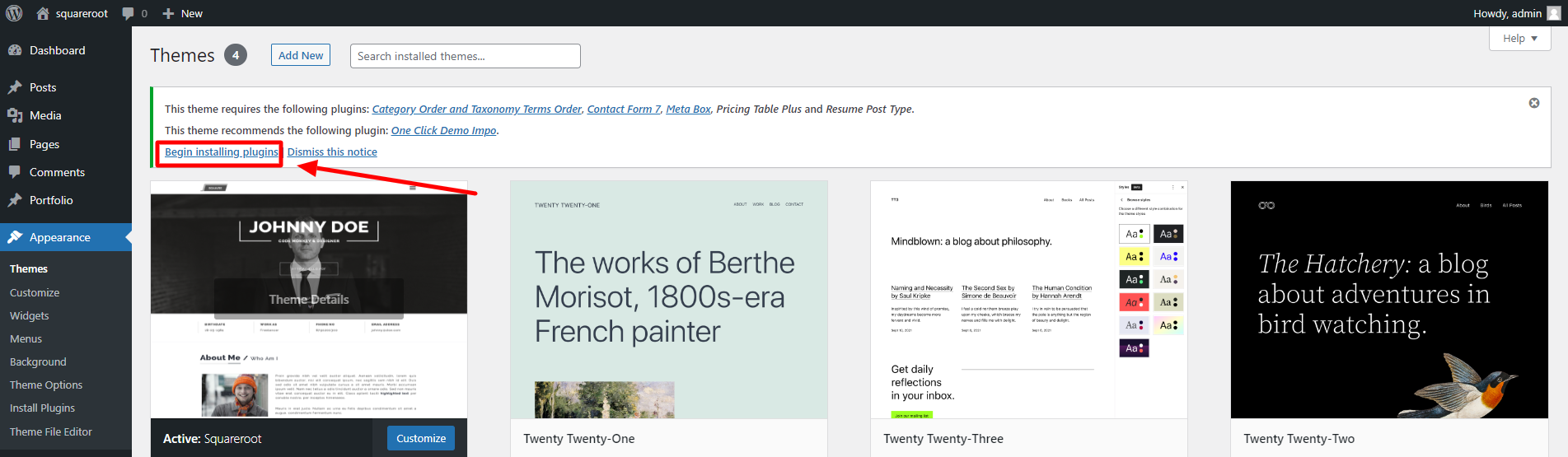Click Begin installing plugins link
The image size is (1568, 457).
(222, 152)
